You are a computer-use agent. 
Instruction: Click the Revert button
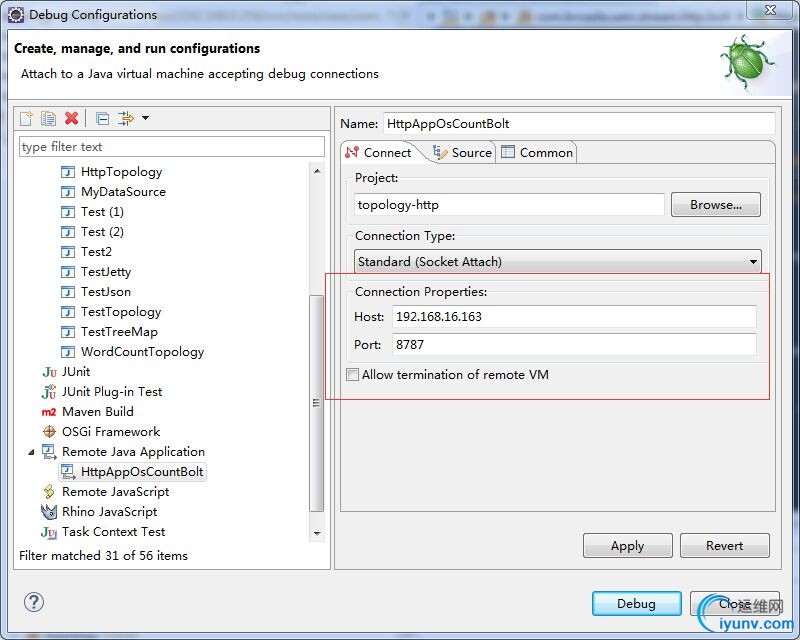(724, 546)
